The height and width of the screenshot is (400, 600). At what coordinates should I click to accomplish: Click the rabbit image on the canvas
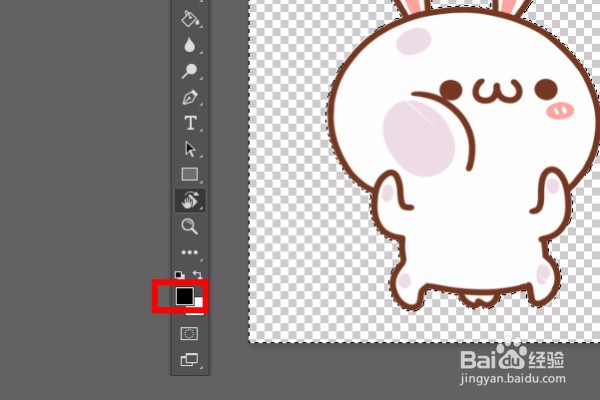click(x=465, y=155)
